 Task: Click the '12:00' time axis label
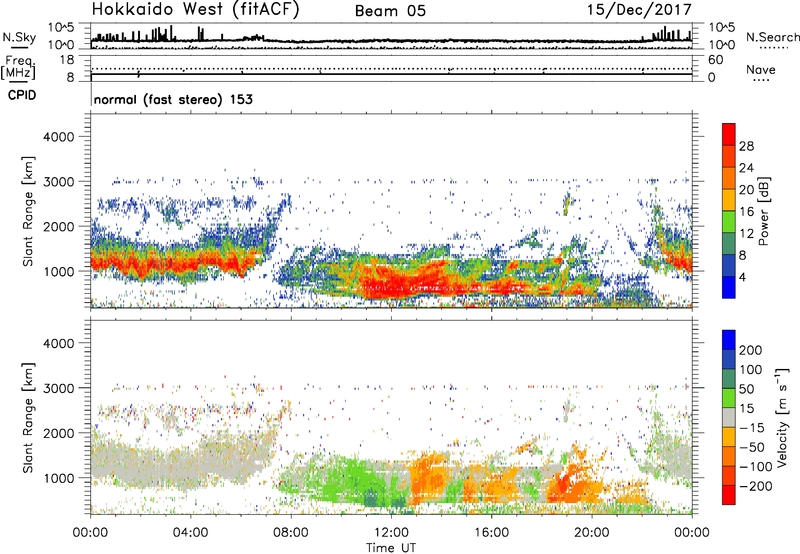[x=391, y=533]
